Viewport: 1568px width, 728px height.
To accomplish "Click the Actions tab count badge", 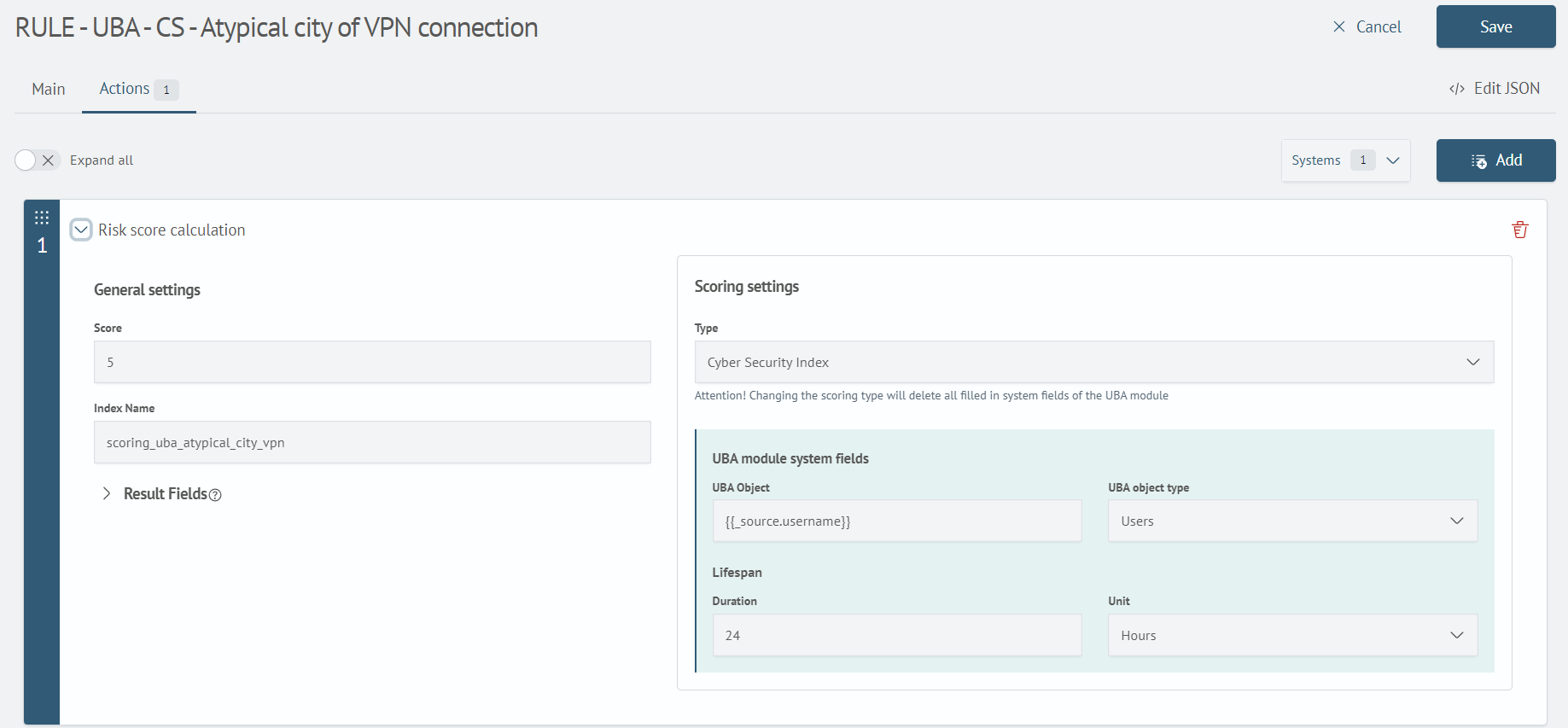I will 166,90.
